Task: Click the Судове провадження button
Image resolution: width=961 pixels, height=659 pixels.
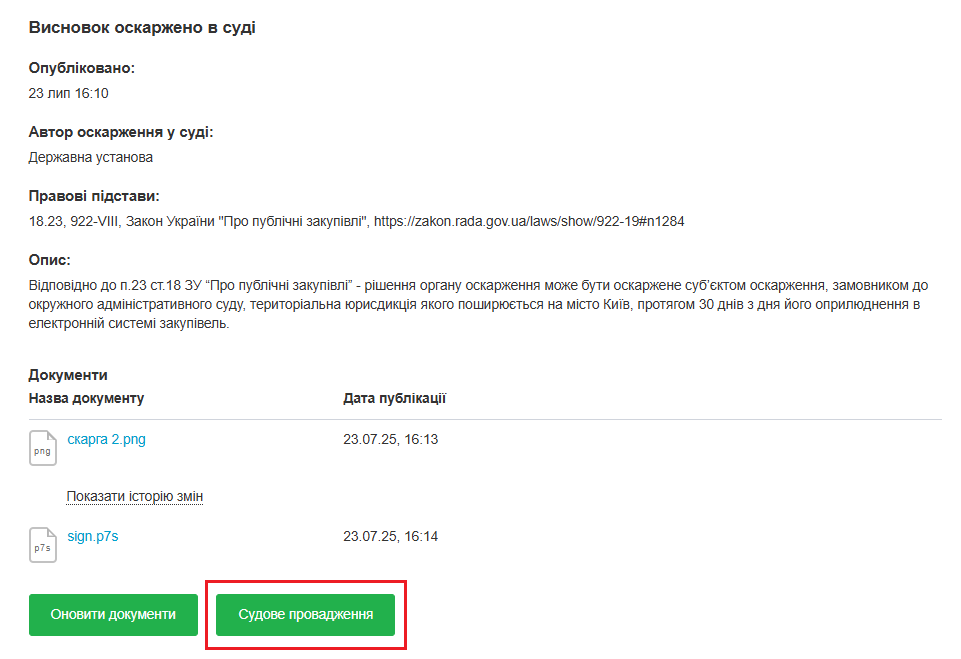Action: (x=306, y=614)
